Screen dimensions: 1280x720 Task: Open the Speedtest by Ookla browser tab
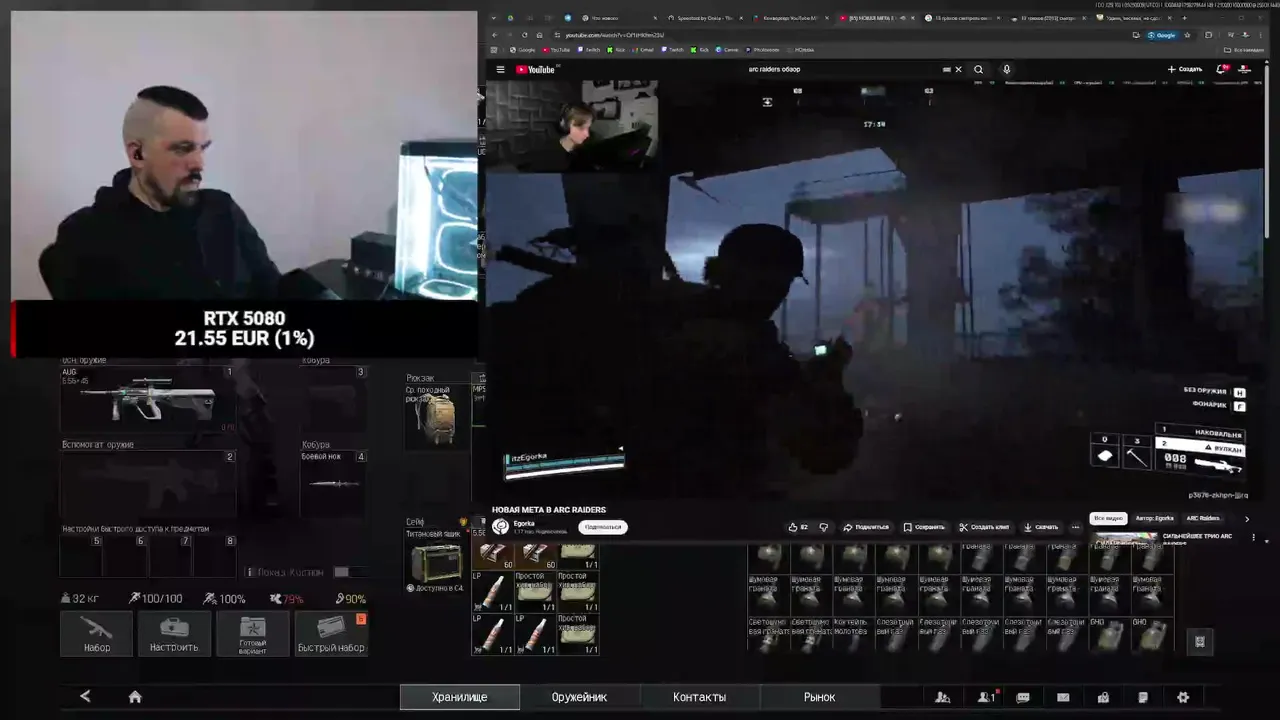(x=704, y=18)
